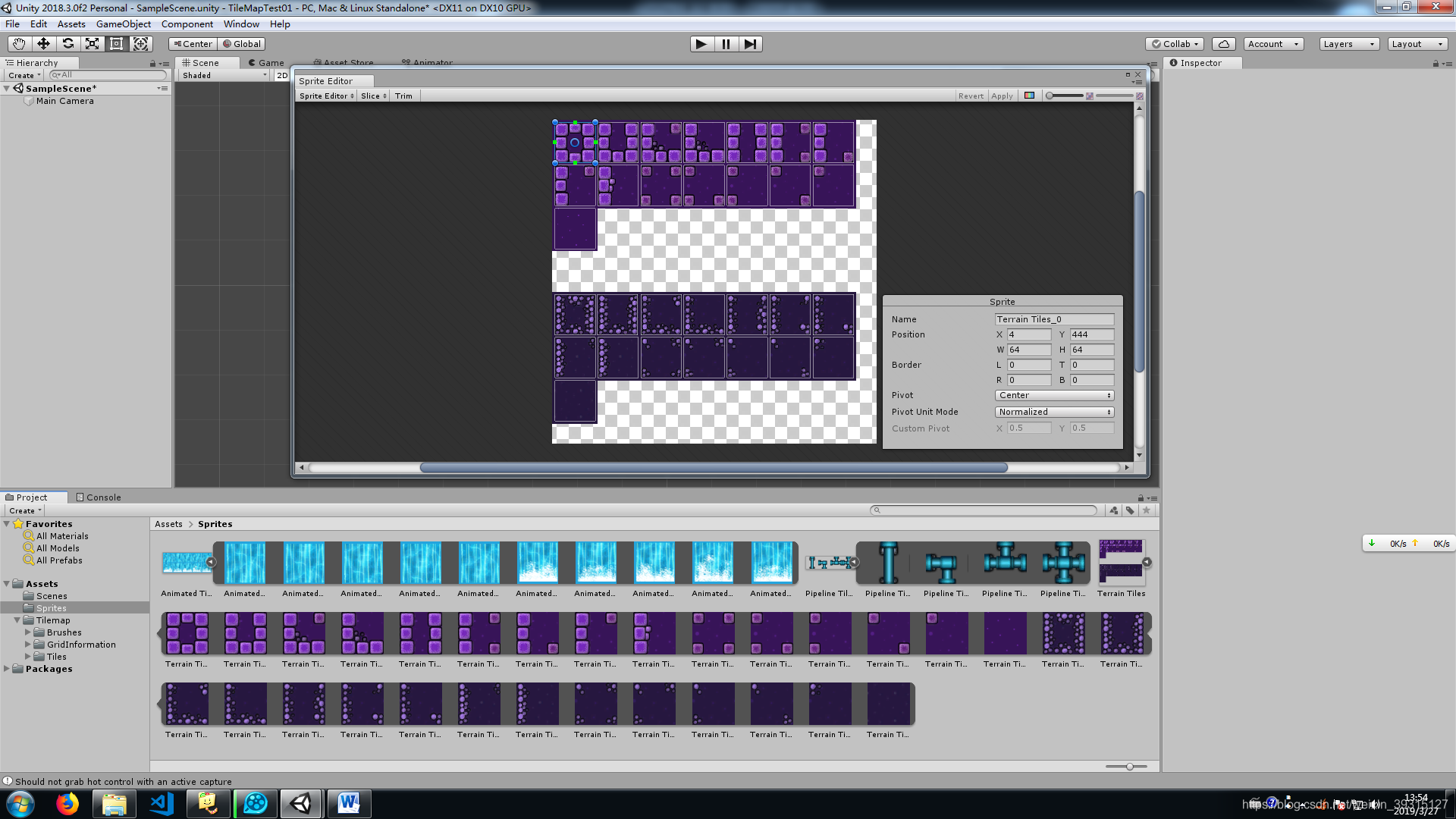The height and width of the screenshot is (819, 1456).
Task: Select the Move tool
Action: coord(43,44)
